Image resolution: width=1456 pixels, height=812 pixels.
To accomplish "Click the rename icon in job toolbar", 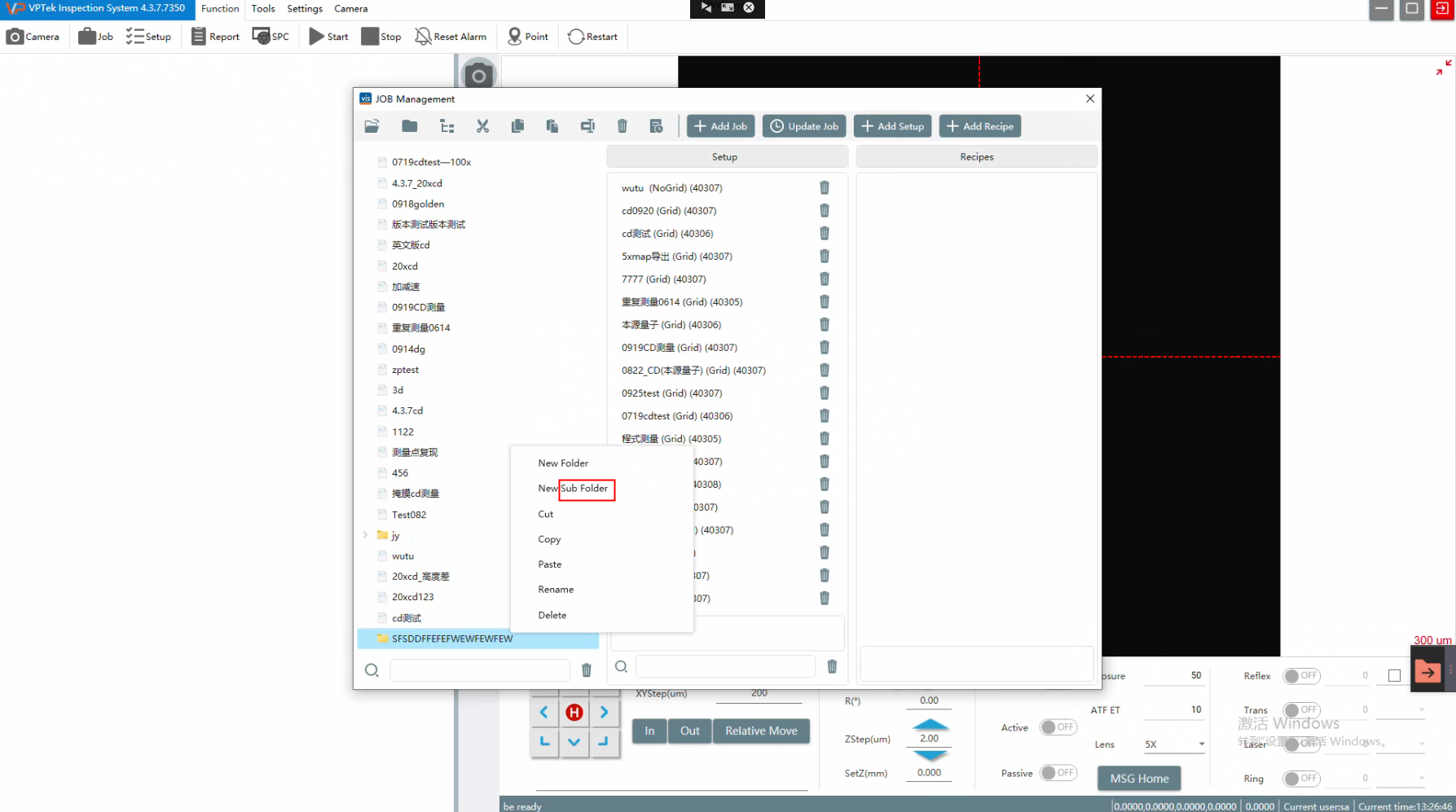I will 587,126.
